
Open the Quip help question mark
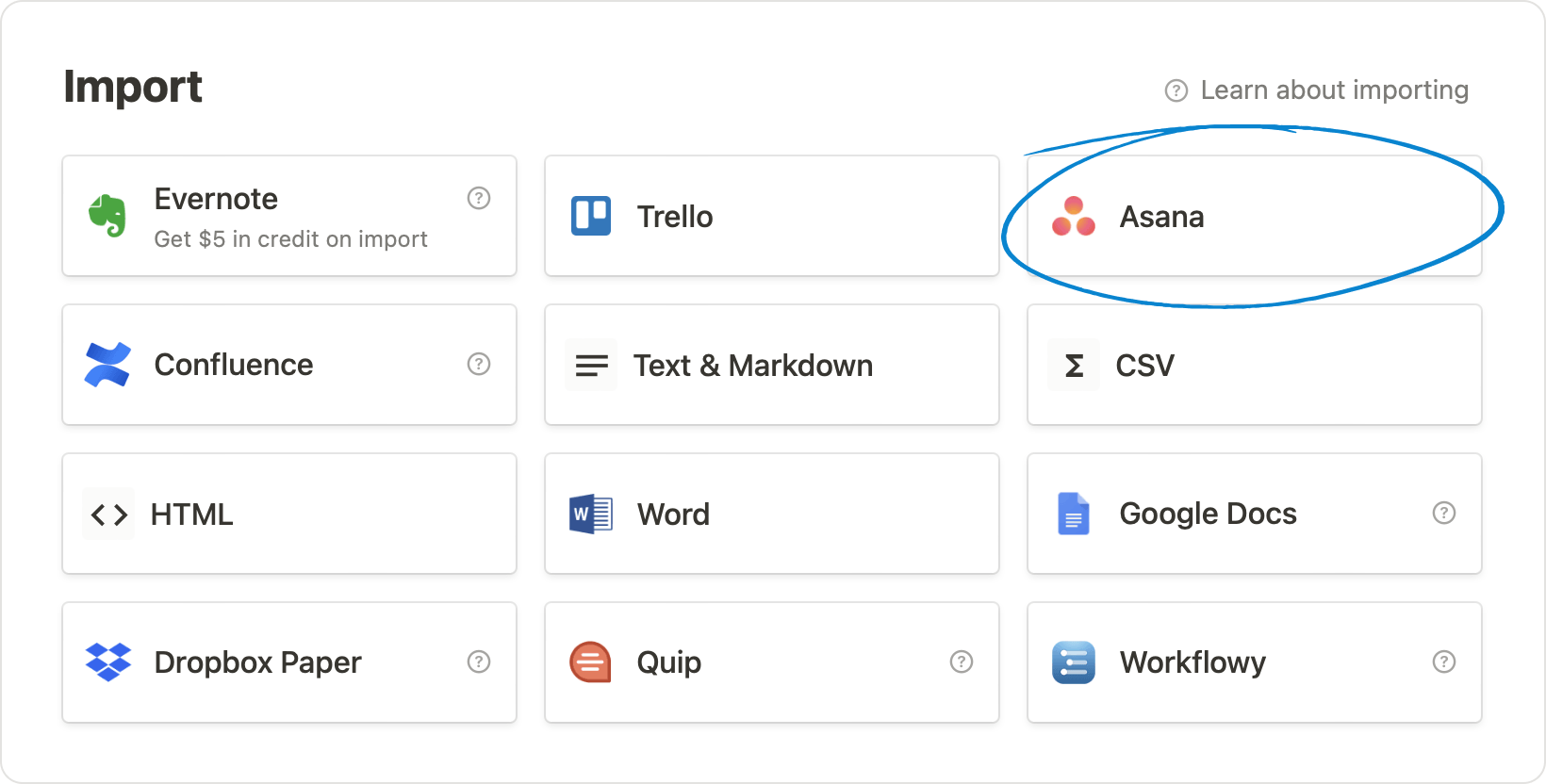tap(961, 661)
